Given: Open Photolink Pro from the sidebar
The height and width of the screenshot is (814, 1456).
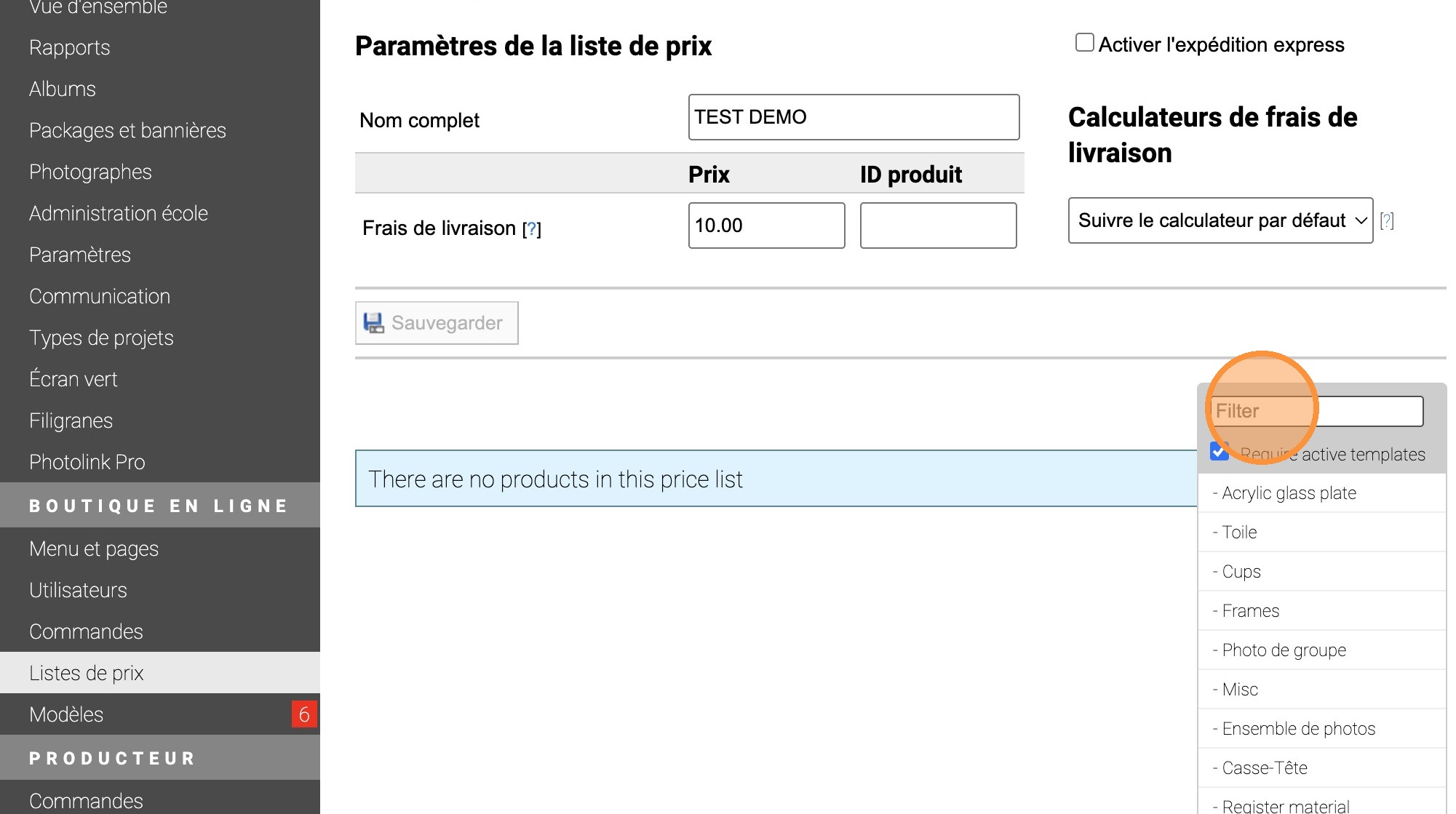Looking at the screenshot, I should (x=87, y=462).
